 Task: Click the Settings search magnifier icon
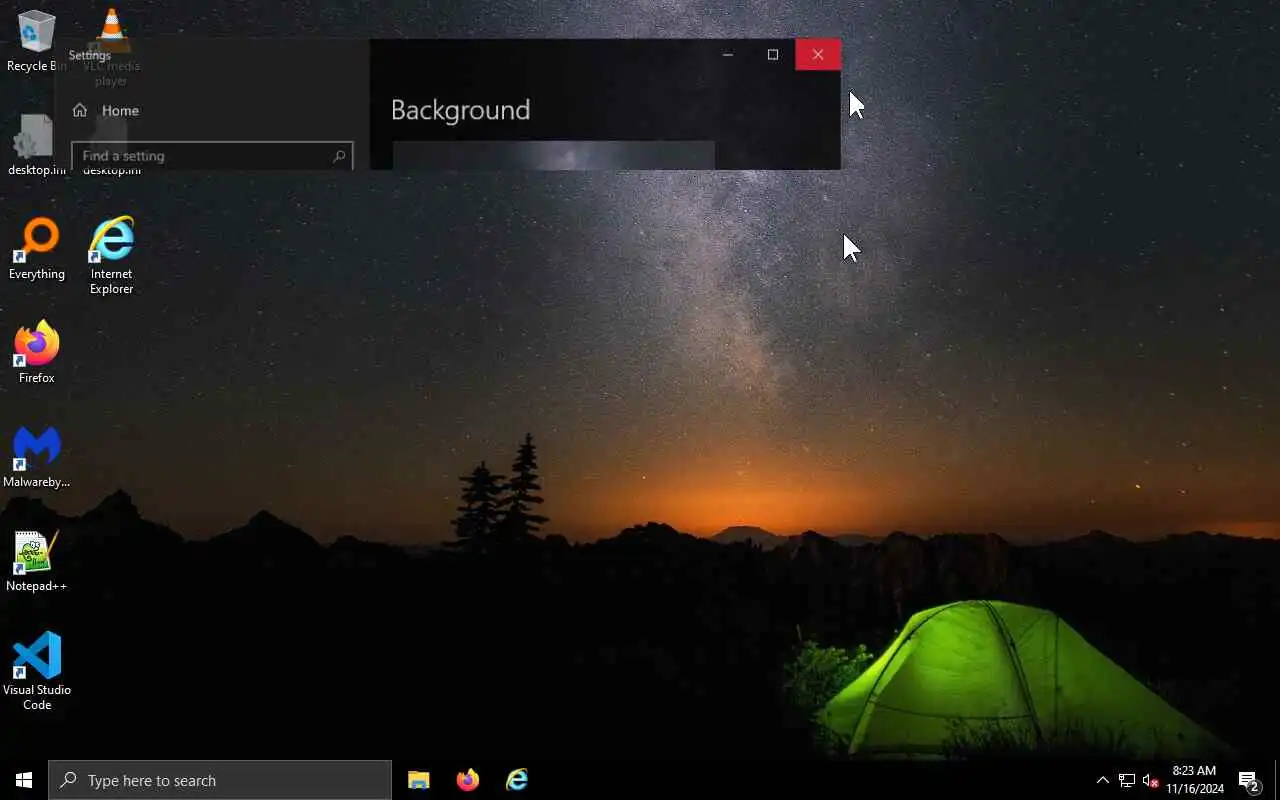[339, 156]
